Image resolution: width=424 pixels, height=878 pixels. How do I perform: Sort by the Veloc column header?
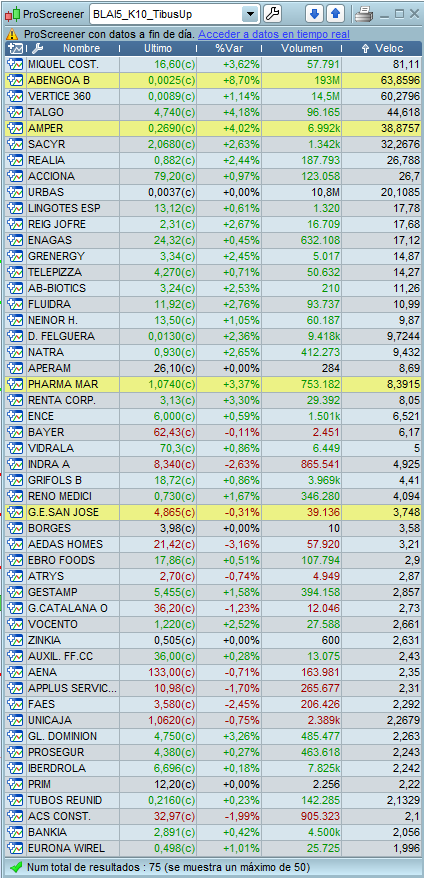coord(381,49)
